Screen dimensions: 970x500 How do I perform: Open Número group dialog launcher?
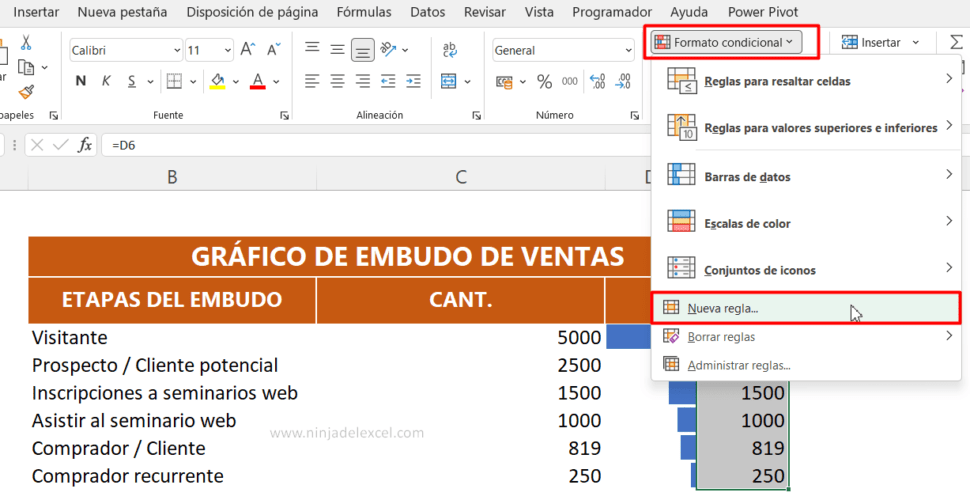click(x=634, y=115)
